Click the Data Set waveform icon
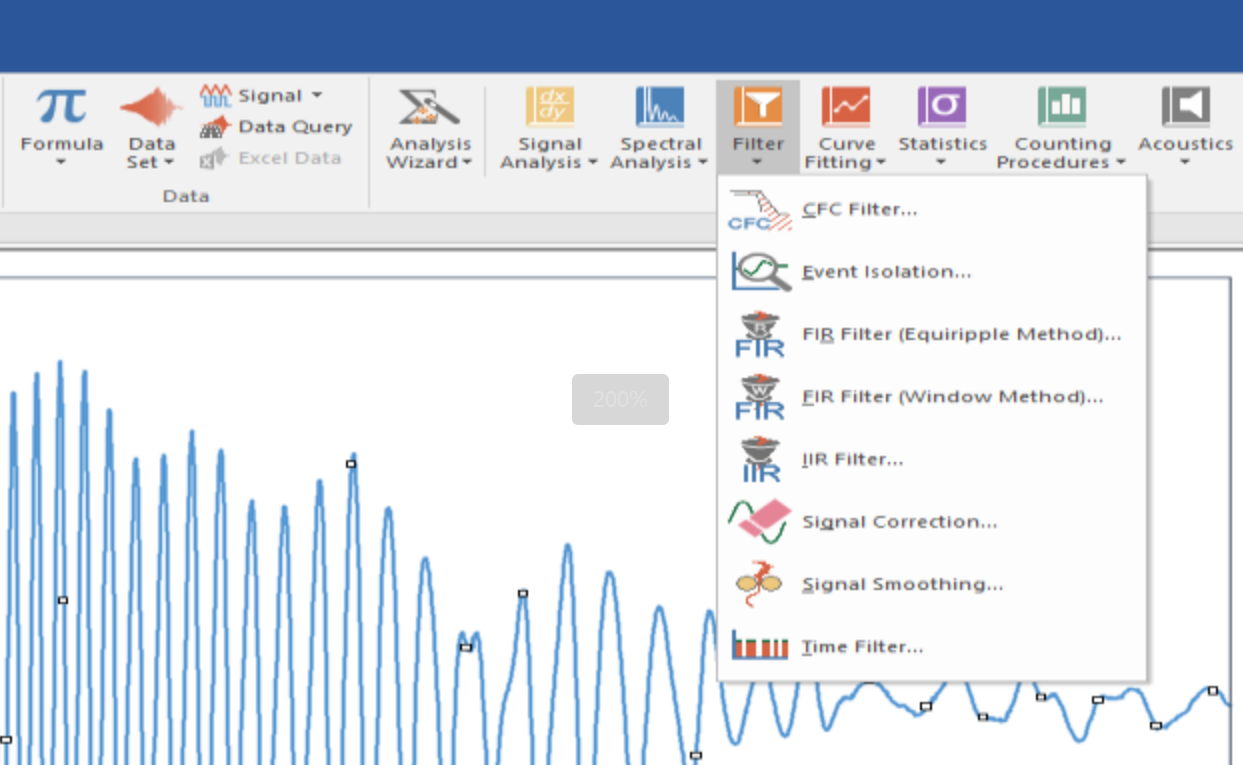 point(151,107)
